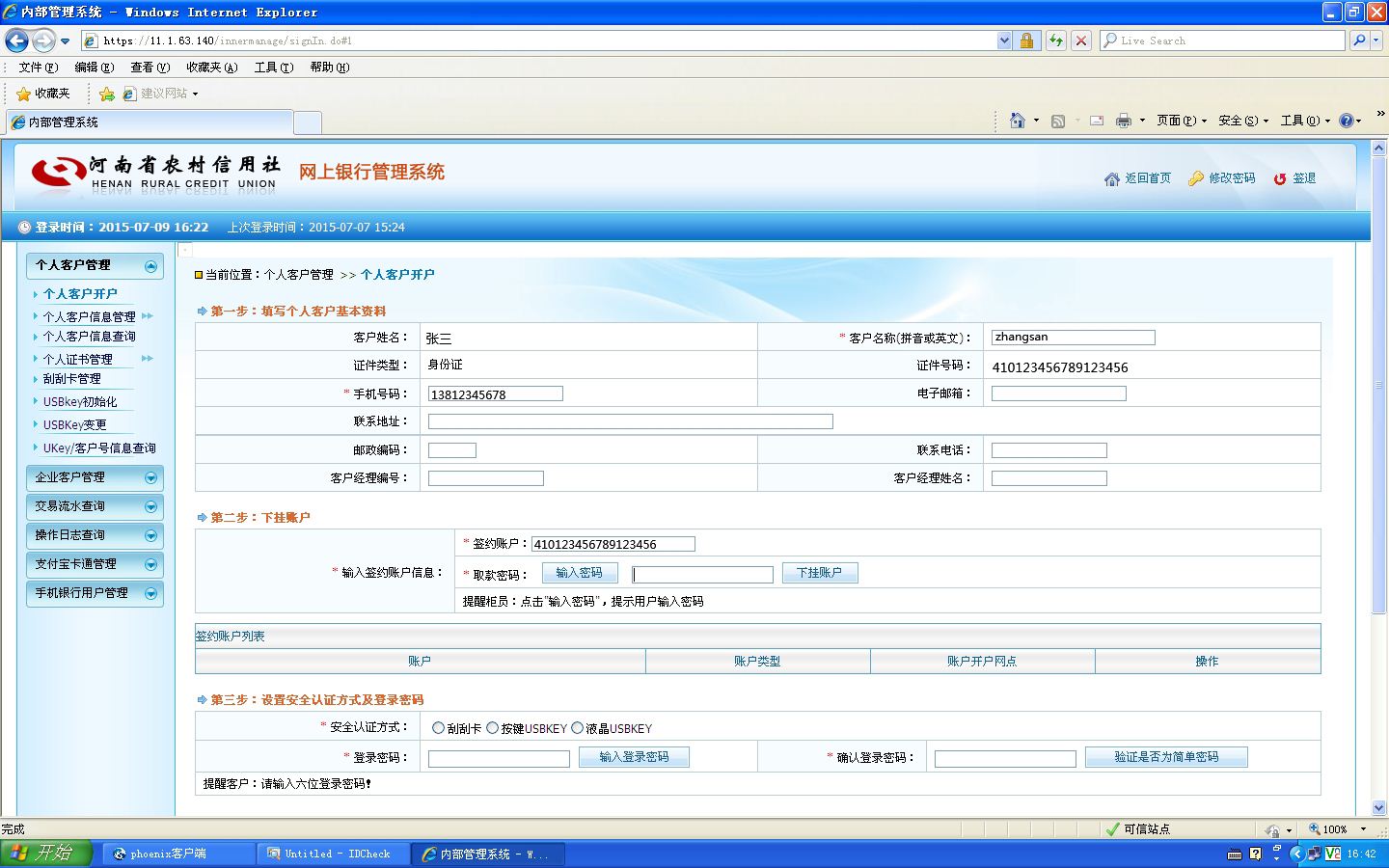Image resolution: width=1389 pixels, height=868 pixels.
Task: Click the 输入登录密码 button
Action: click(x=634, y=757)
